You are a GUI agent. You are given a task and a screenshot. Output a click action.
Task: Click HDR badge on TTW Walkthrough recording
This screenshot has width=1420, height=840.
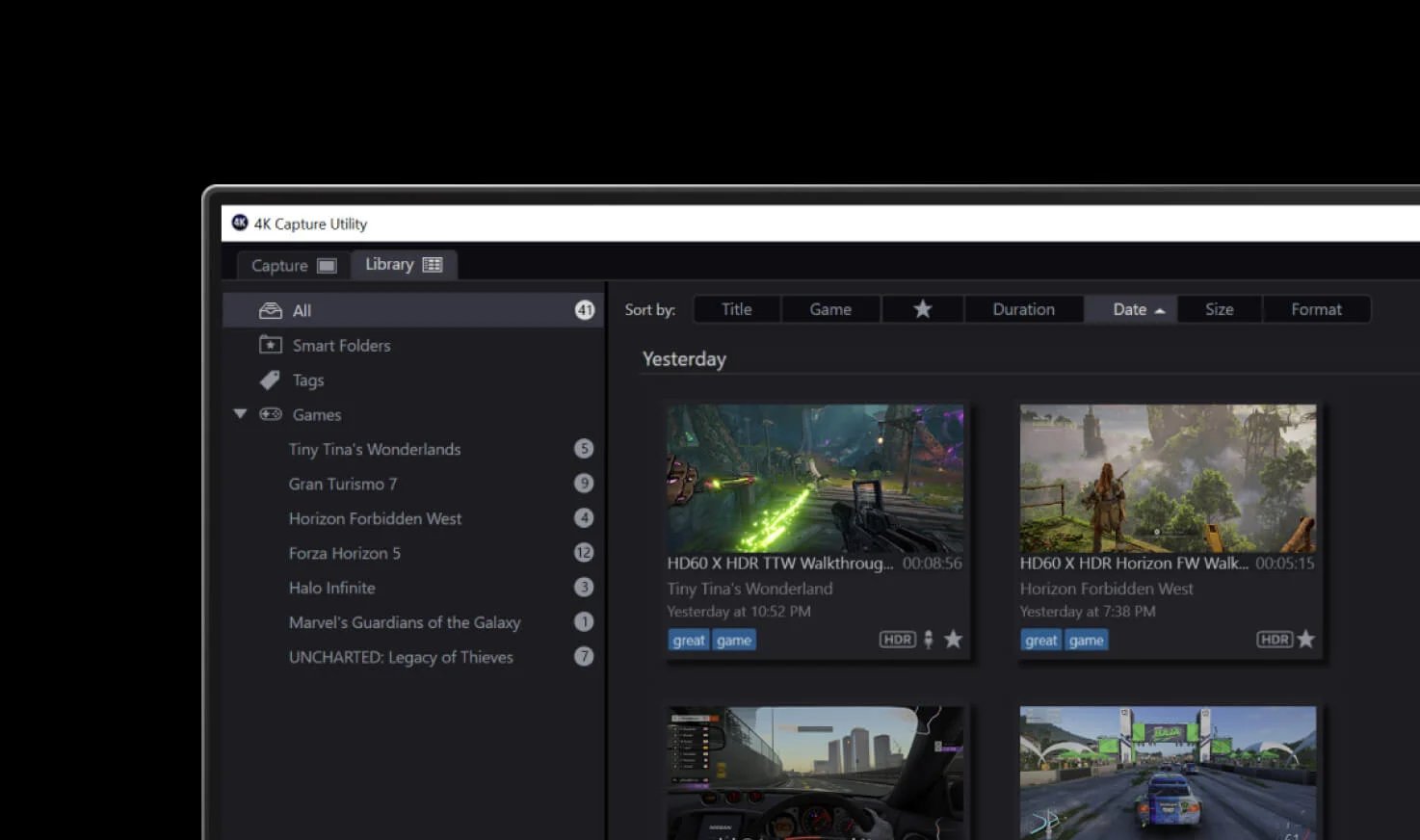click(898, 640)
